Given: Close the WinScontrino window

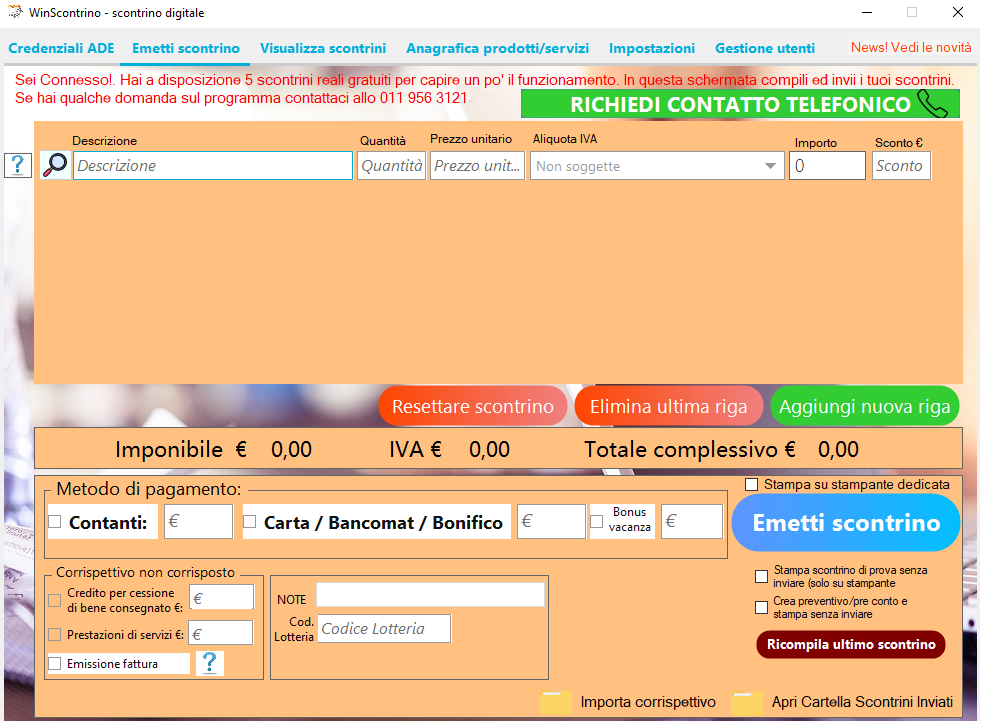Looking at the screenshot, I should 957,13.
